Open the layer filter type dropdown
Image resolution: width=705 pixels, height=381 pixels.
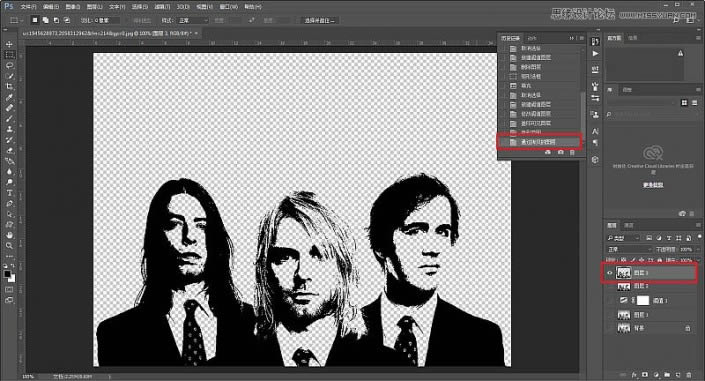(624, 238)
